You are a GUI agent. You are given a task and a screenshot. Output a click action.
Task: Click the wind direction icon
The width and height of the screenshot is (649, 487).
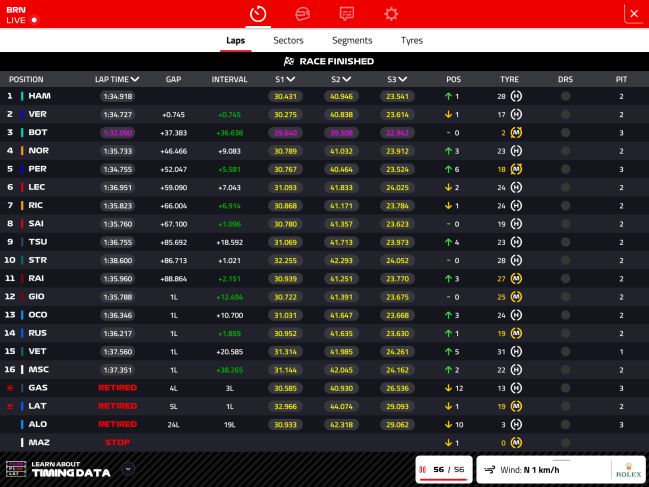(x=490, y=469)
